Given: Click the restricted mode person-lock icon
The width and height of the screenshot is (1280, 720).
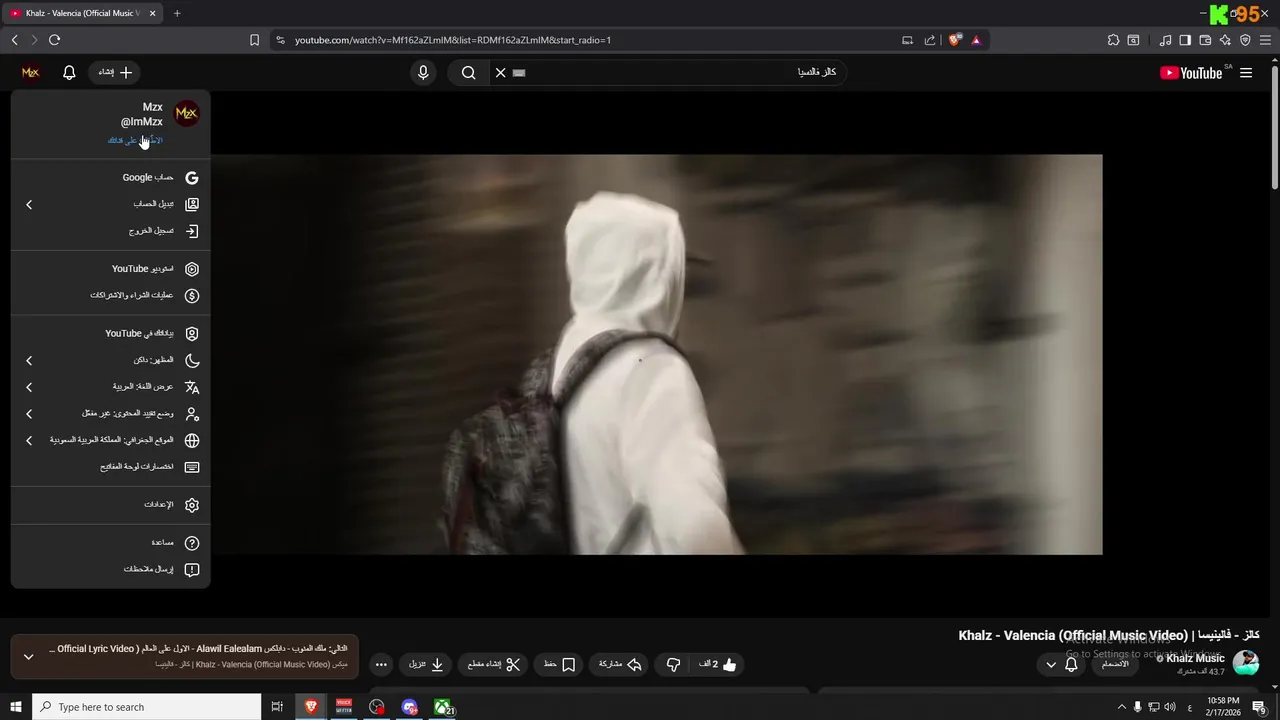Looking at the screenshot, I should tap(192, 414).
